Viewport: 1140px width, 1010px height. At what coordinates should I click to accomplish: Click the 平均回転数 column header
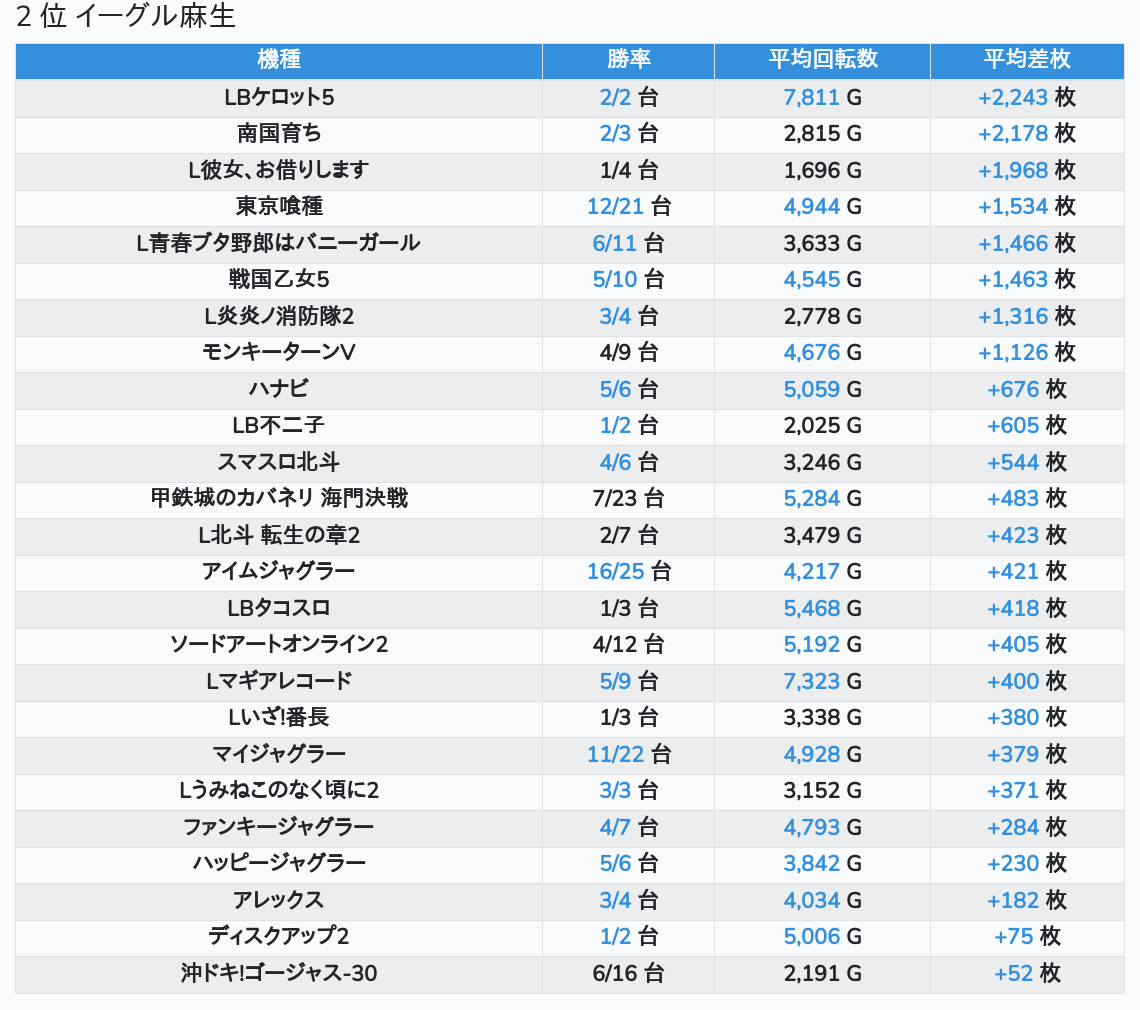click(x=822, y=60)
